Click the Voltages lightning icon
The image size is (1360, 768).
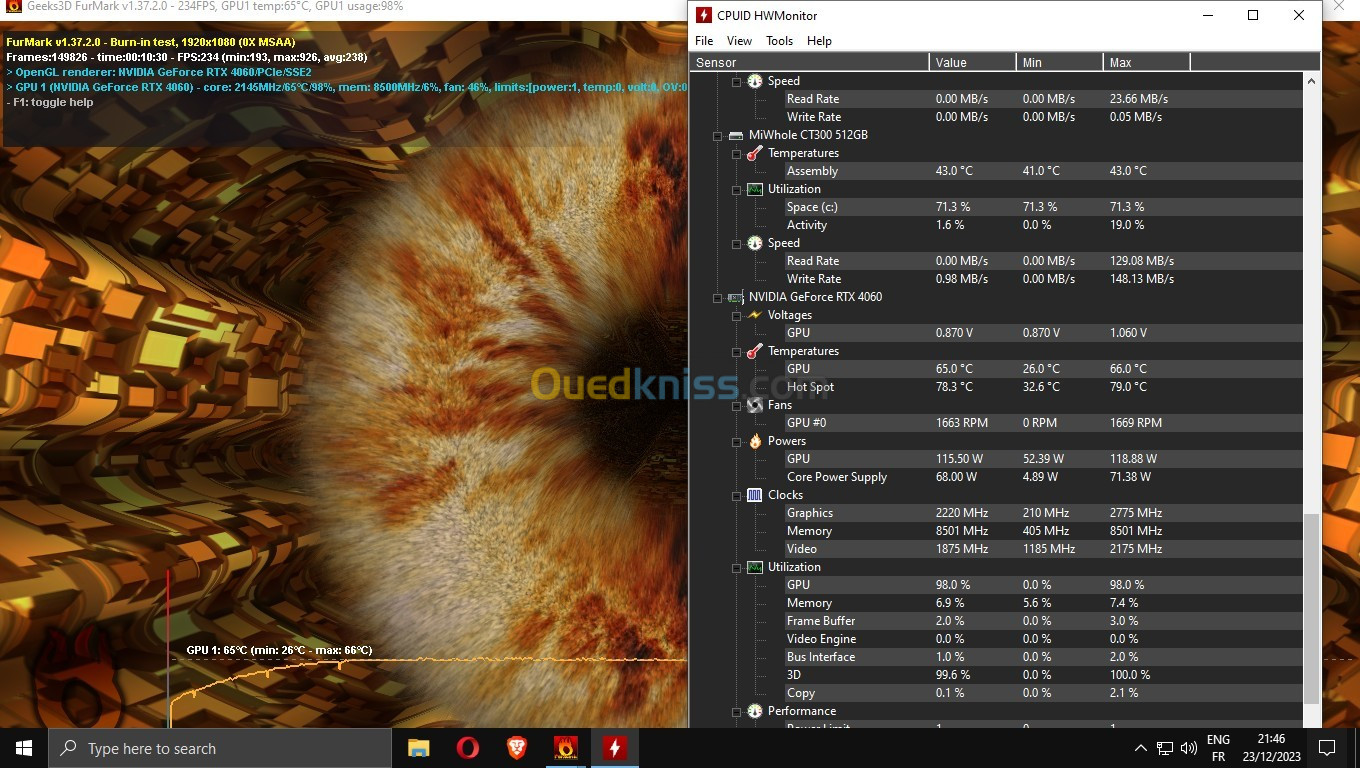coord(755,315)
